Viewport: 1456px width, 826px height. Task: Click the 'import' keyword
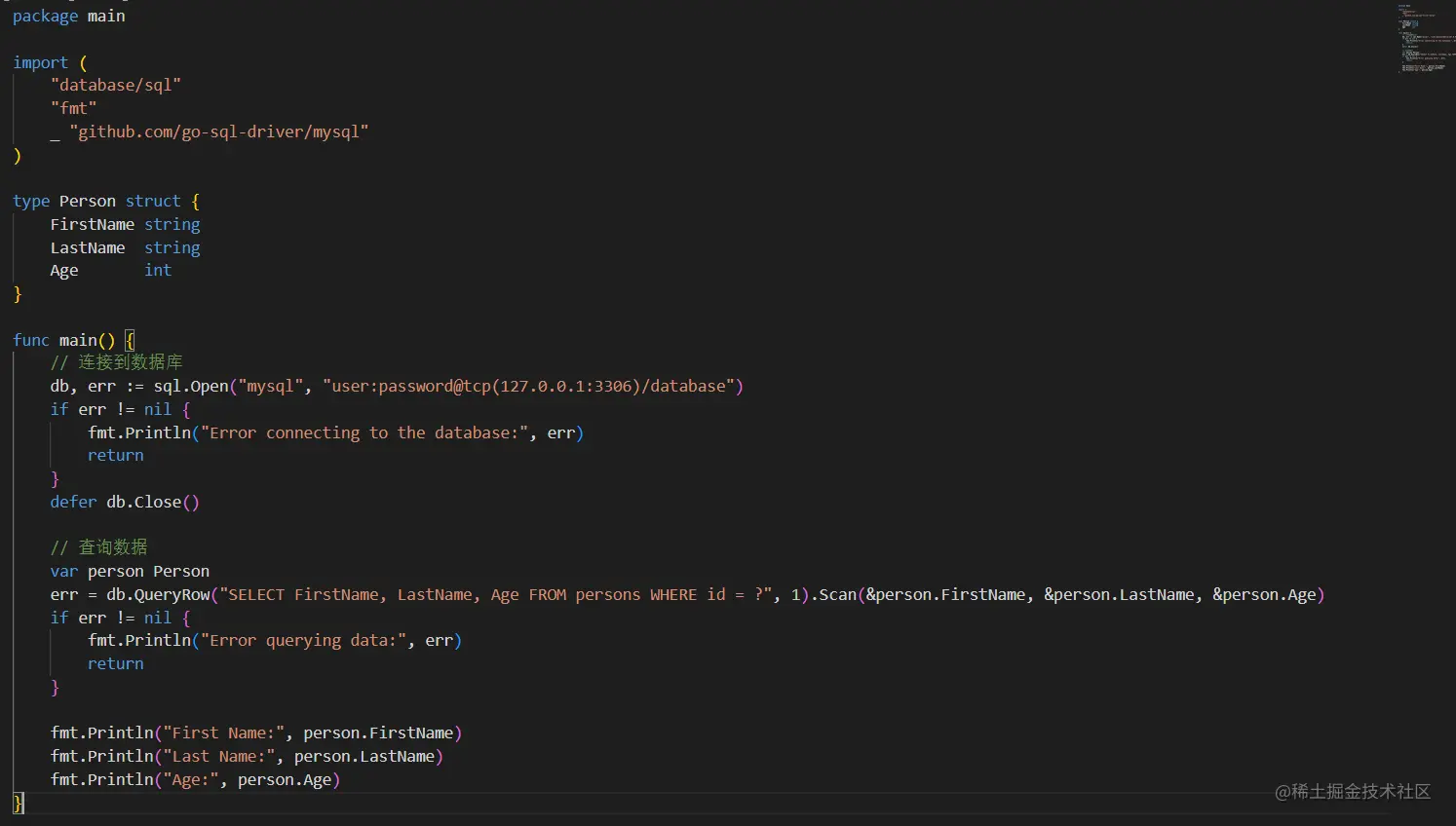(40, 63)
